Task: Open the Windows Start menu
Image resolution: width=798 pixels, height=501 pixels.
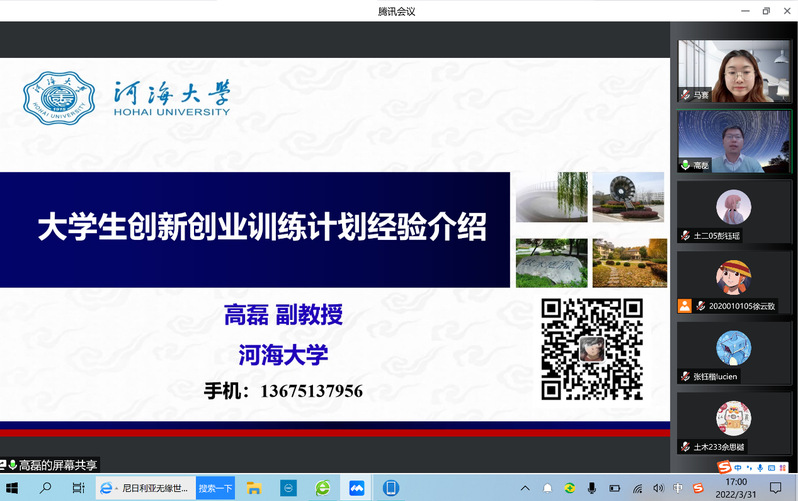Action: pyautogui.click(x=13, y=488)
